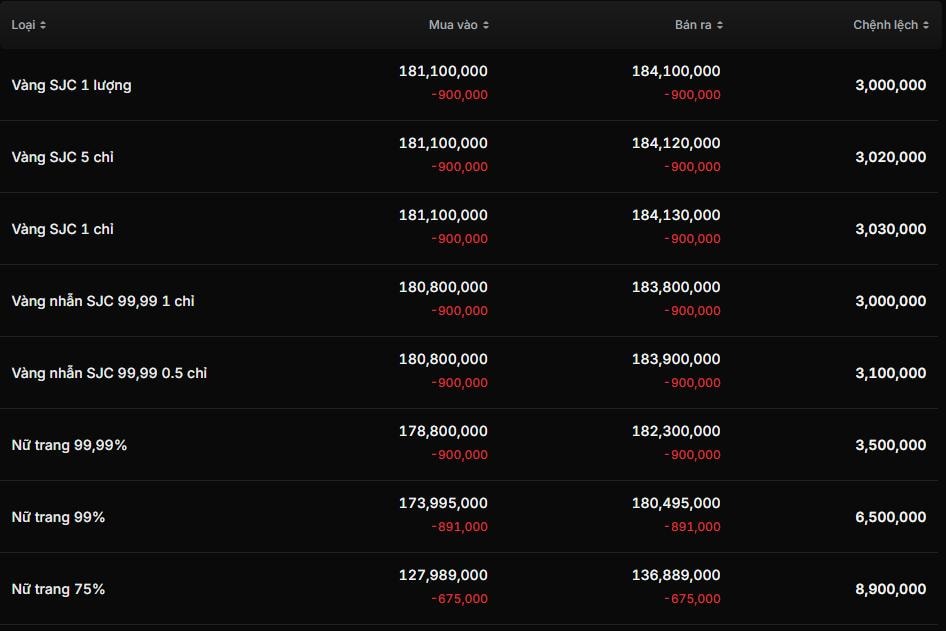The height and width of the screenshot is (631, 946).
Task: Click the 8,900,000 spread for Nữ trang 75%
Action: coord(890,589)
